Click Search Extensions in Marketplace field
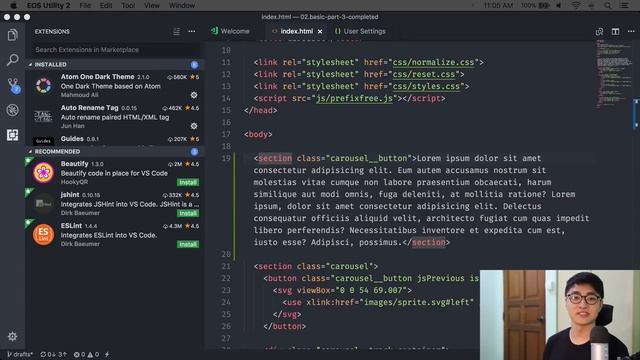This screenshot has width=640, height=360. (x=116, y=50)
